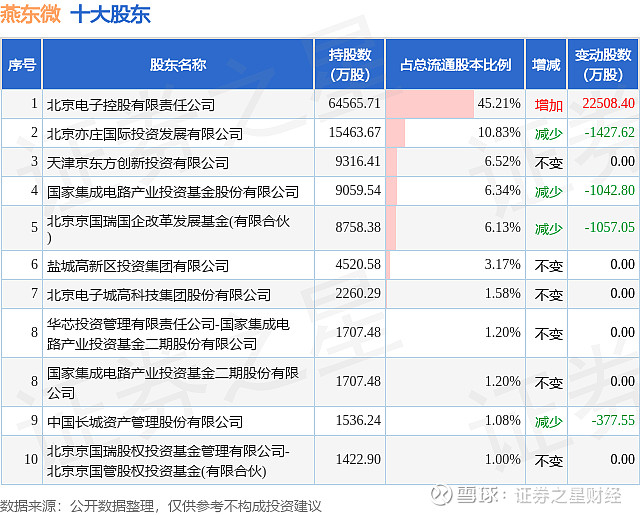
Task: Click holdings value 9059.54
Action: click(x=358, y=190)
